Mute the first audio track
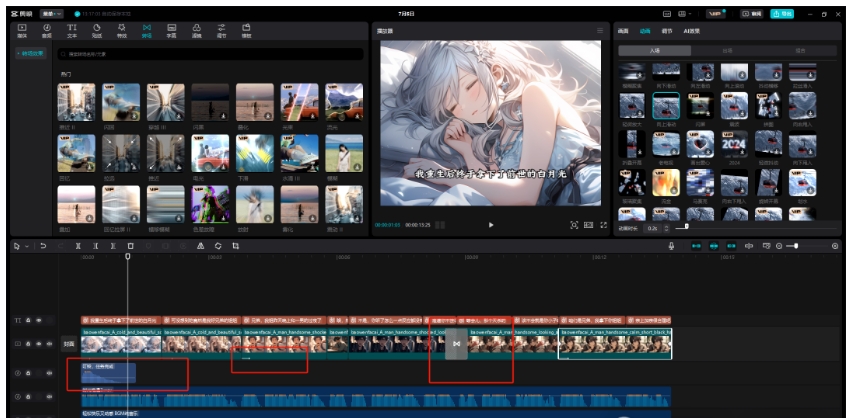Viewport: 851px width, 418px height. 49,373
